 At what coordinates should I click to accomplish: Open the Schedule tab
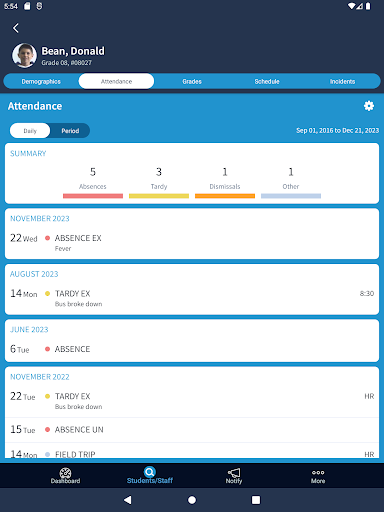[267, 81]
